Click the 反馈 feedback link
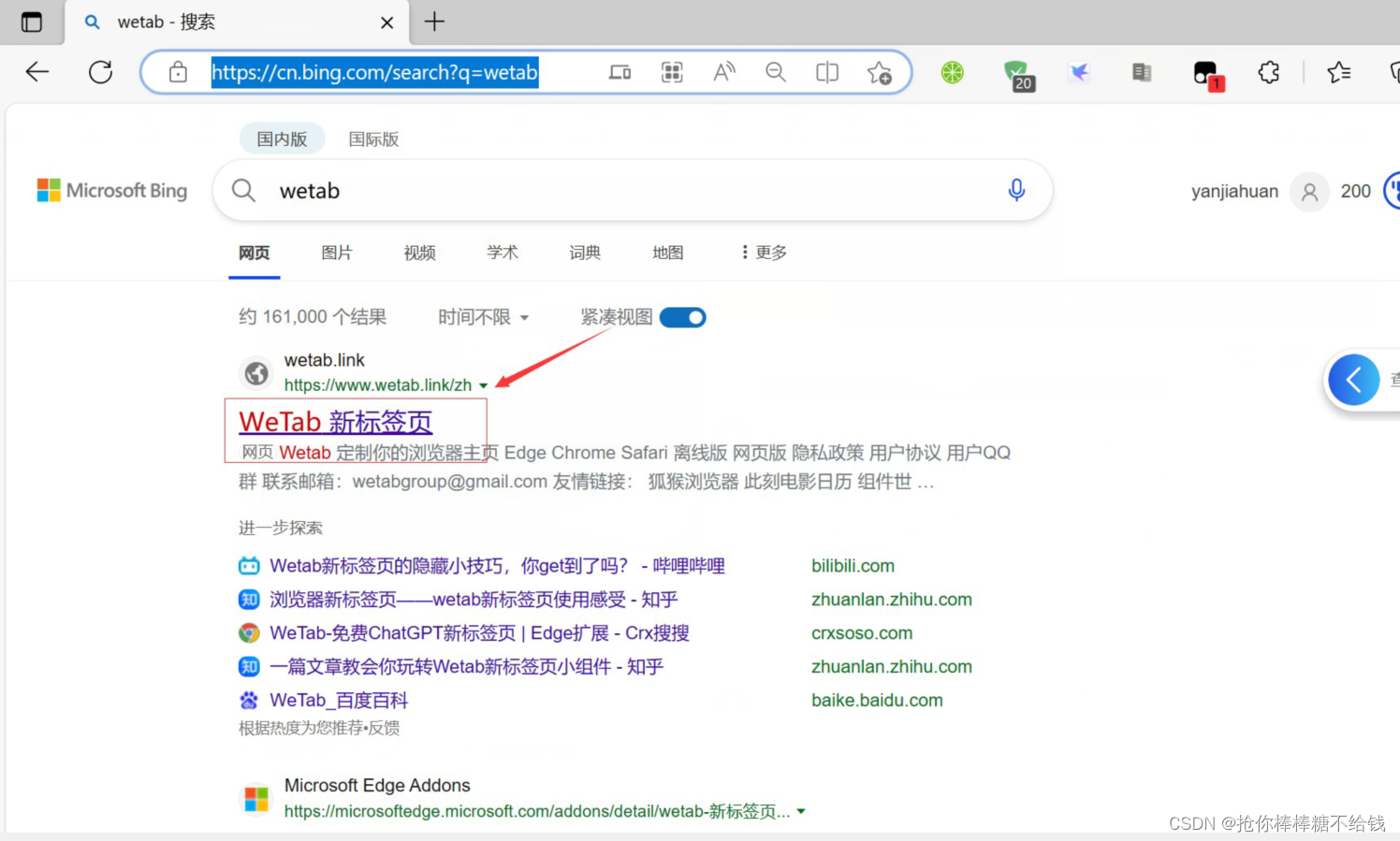Image resolution: width=1400 pixels, height=841 pixels. coord(384,728)
